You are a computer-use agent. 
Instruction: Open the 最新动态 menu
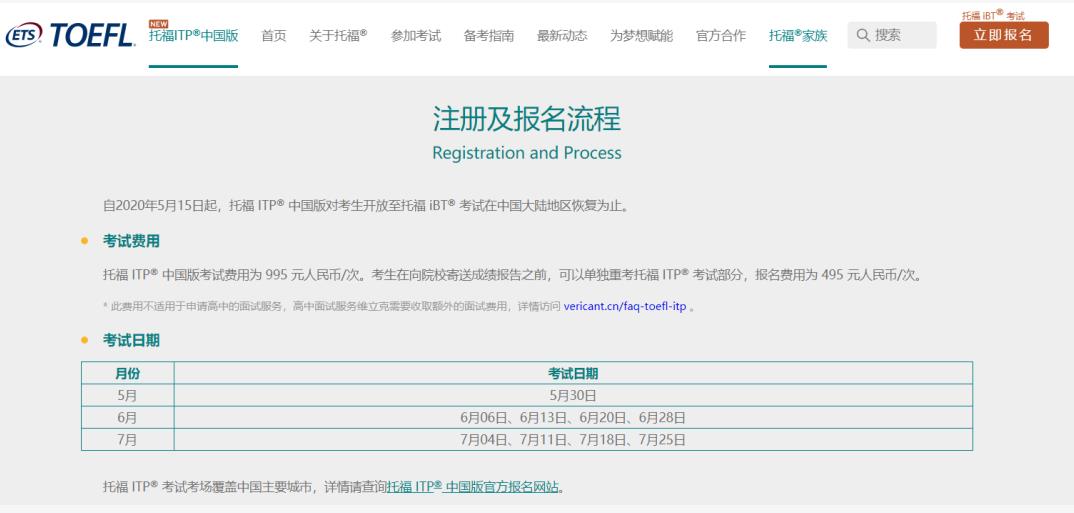[x=562, y=36]
